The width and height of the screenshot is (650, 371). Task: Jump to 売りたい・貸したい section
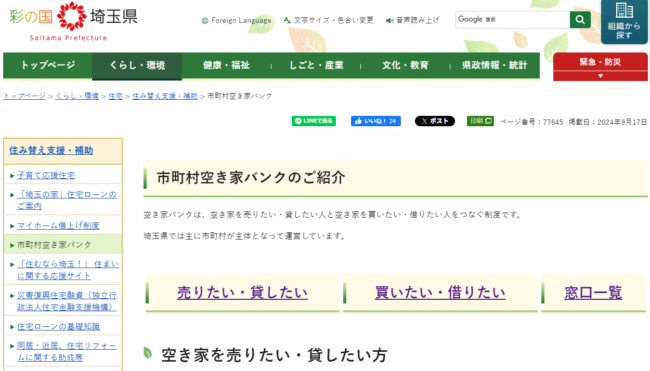(x=242, y=293)
